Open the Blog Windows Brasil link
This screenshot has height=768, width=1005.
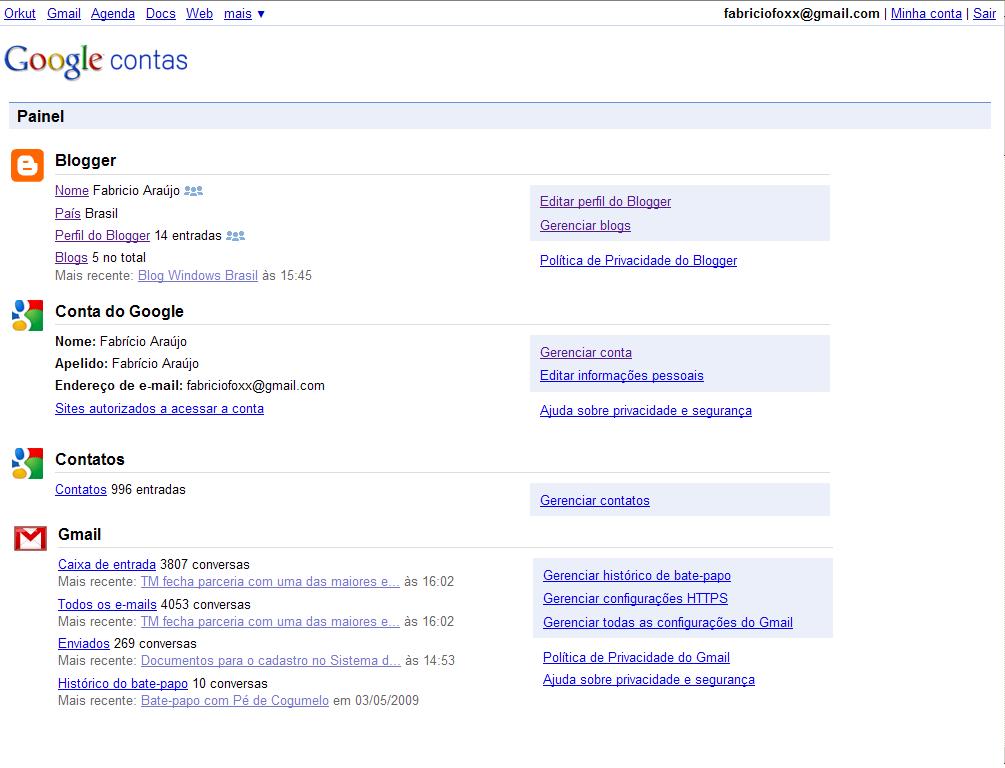[x=198, y=276]
